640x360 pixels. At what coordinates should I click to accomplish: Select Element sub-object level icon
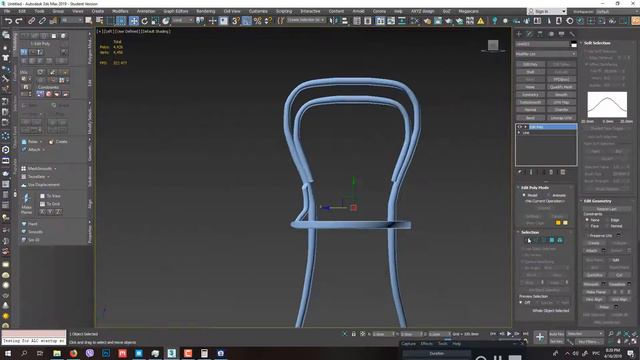[x=560, y=240]
